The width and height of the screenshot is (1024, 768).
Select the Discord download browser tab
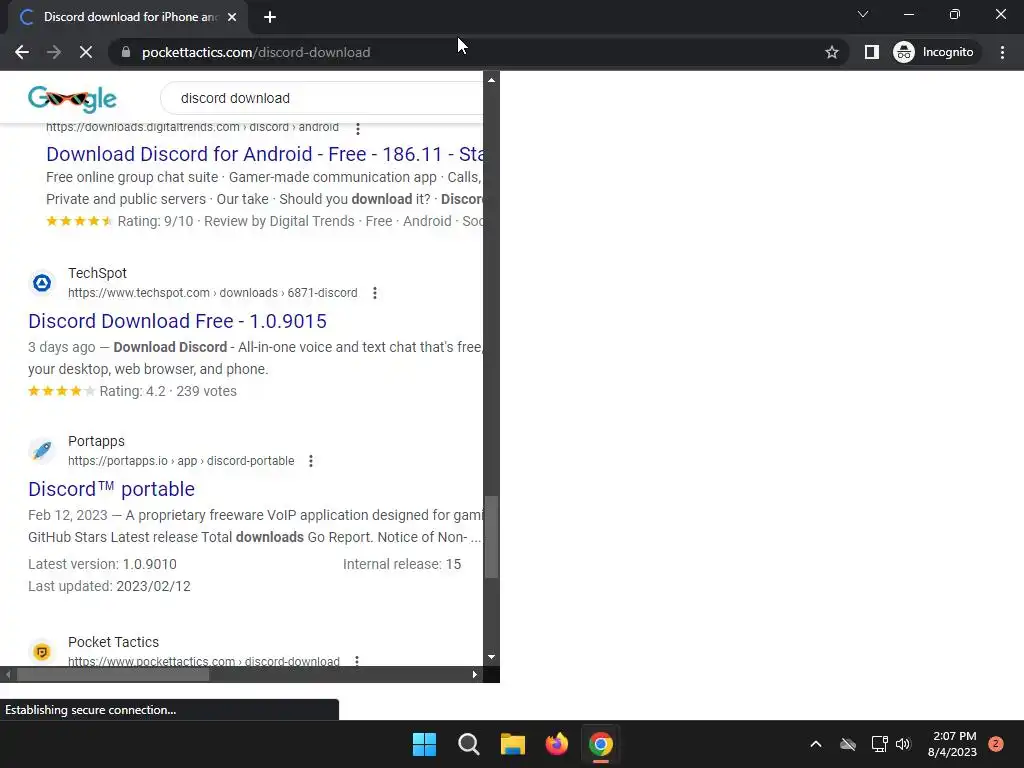coord(128,17)
